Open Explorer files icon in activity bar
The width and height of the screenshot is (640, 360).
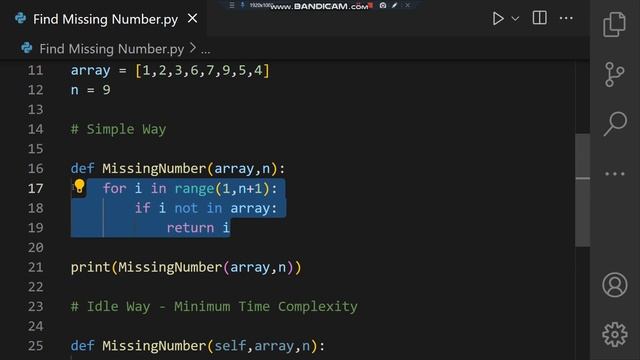point(614,24)
